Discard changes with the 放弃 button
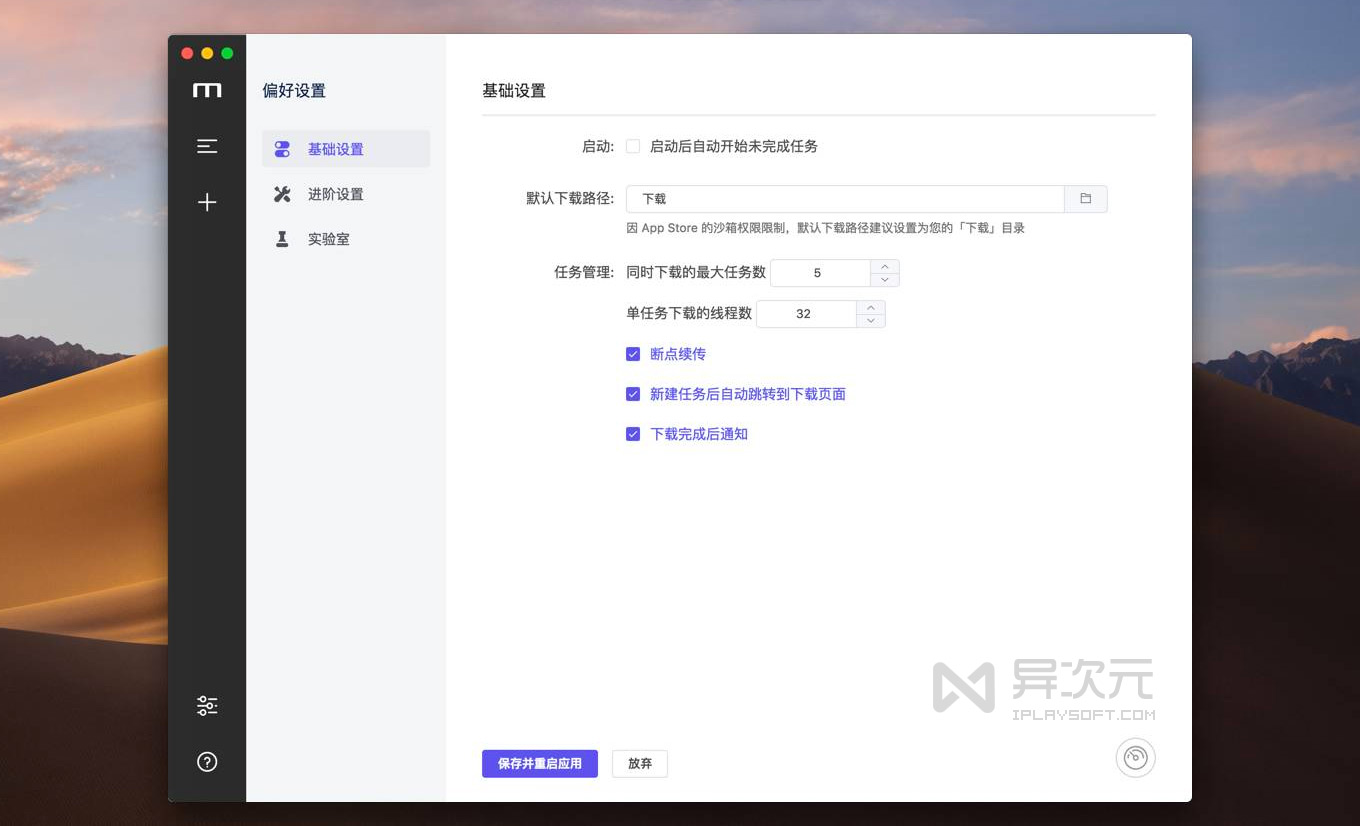This screenshot has width=1360, height=826. click(x=639, y=763)
